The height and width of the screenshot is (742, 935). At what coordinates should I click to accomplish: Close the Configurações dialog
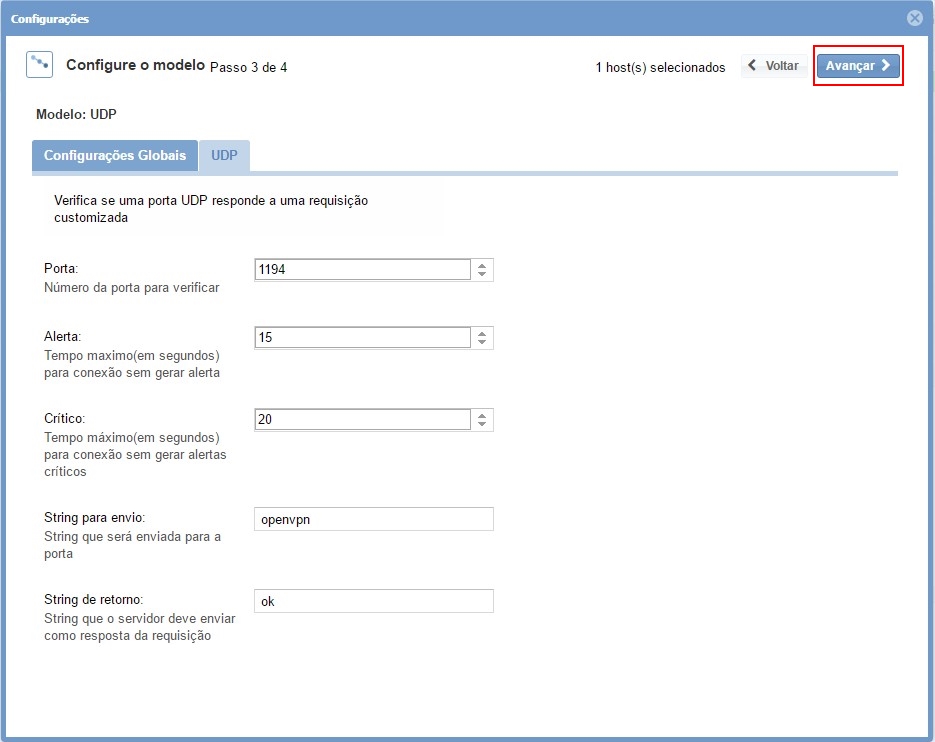[914, 18]
